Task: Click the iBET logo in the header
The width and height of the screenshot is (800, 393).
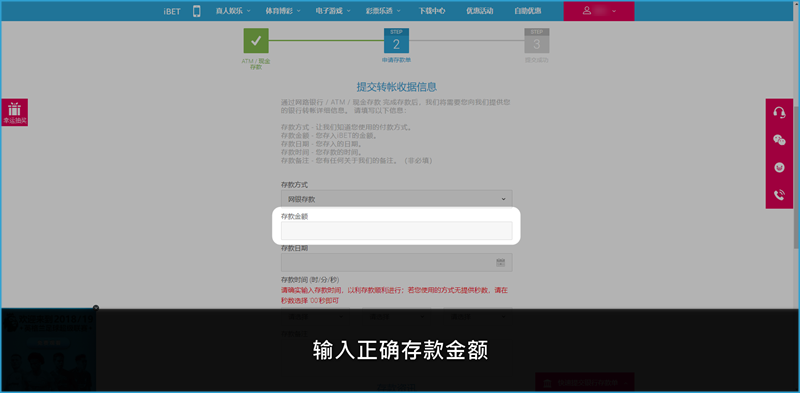Action: click(172, 11)
